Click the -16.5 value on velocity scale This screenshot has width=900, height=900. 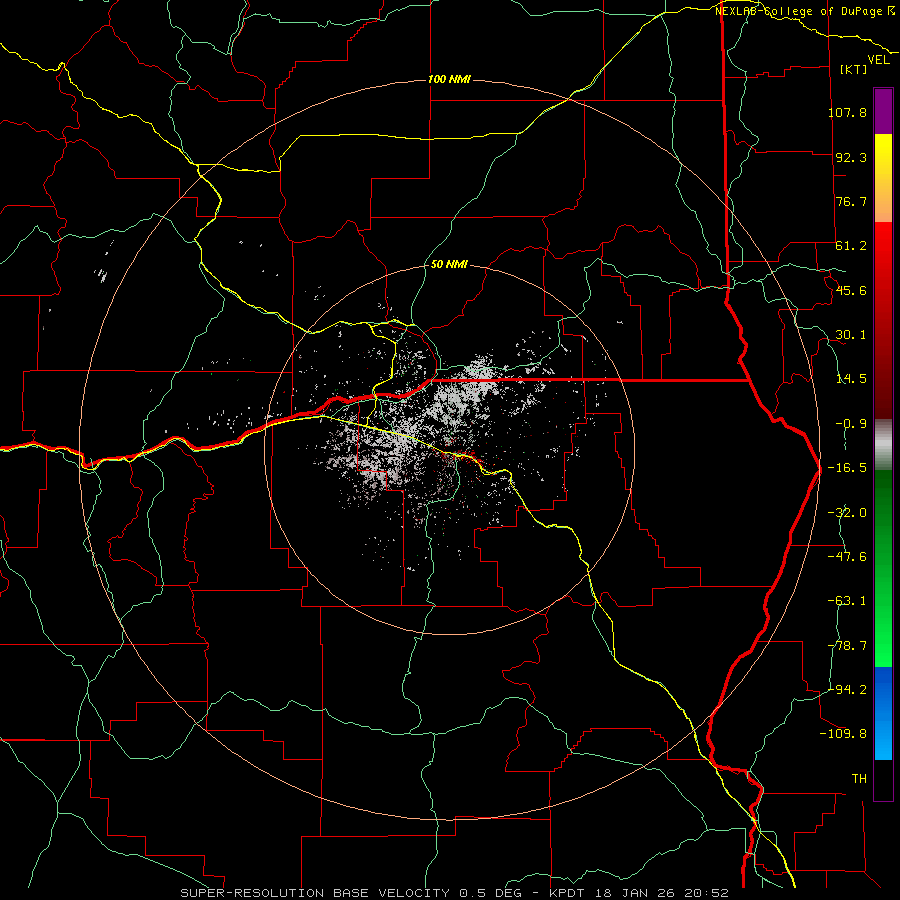[x=847, y=468]
